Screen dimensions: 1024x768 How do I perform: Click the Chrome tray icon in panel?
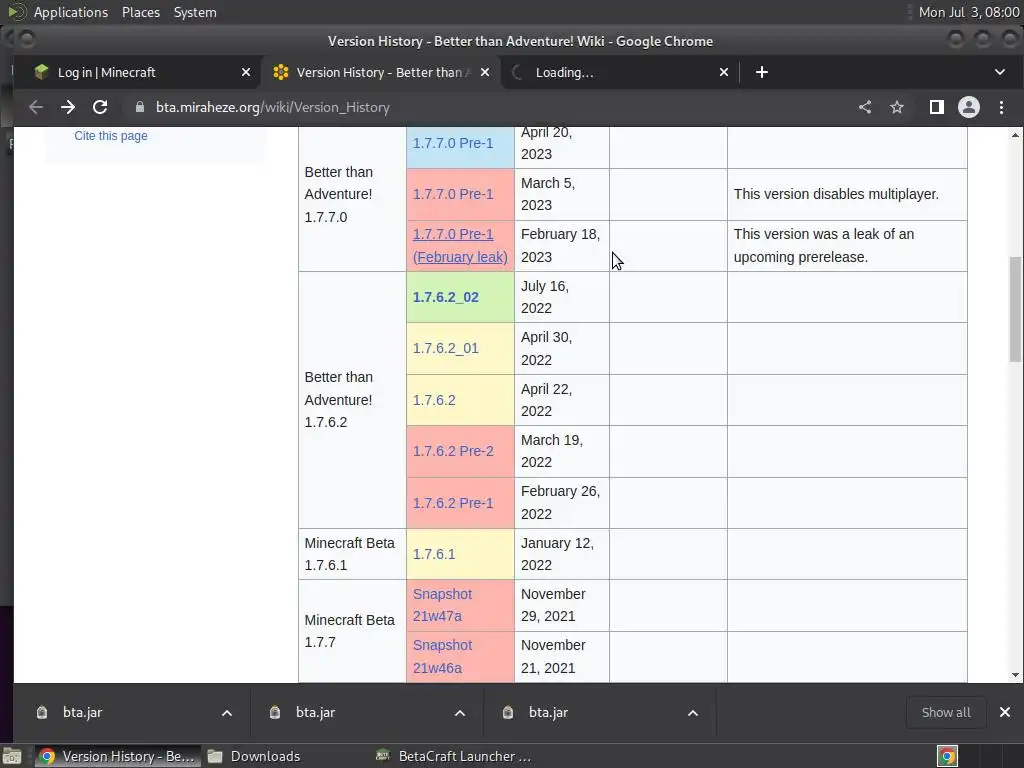pyautogui.click(x=947, y=756)
